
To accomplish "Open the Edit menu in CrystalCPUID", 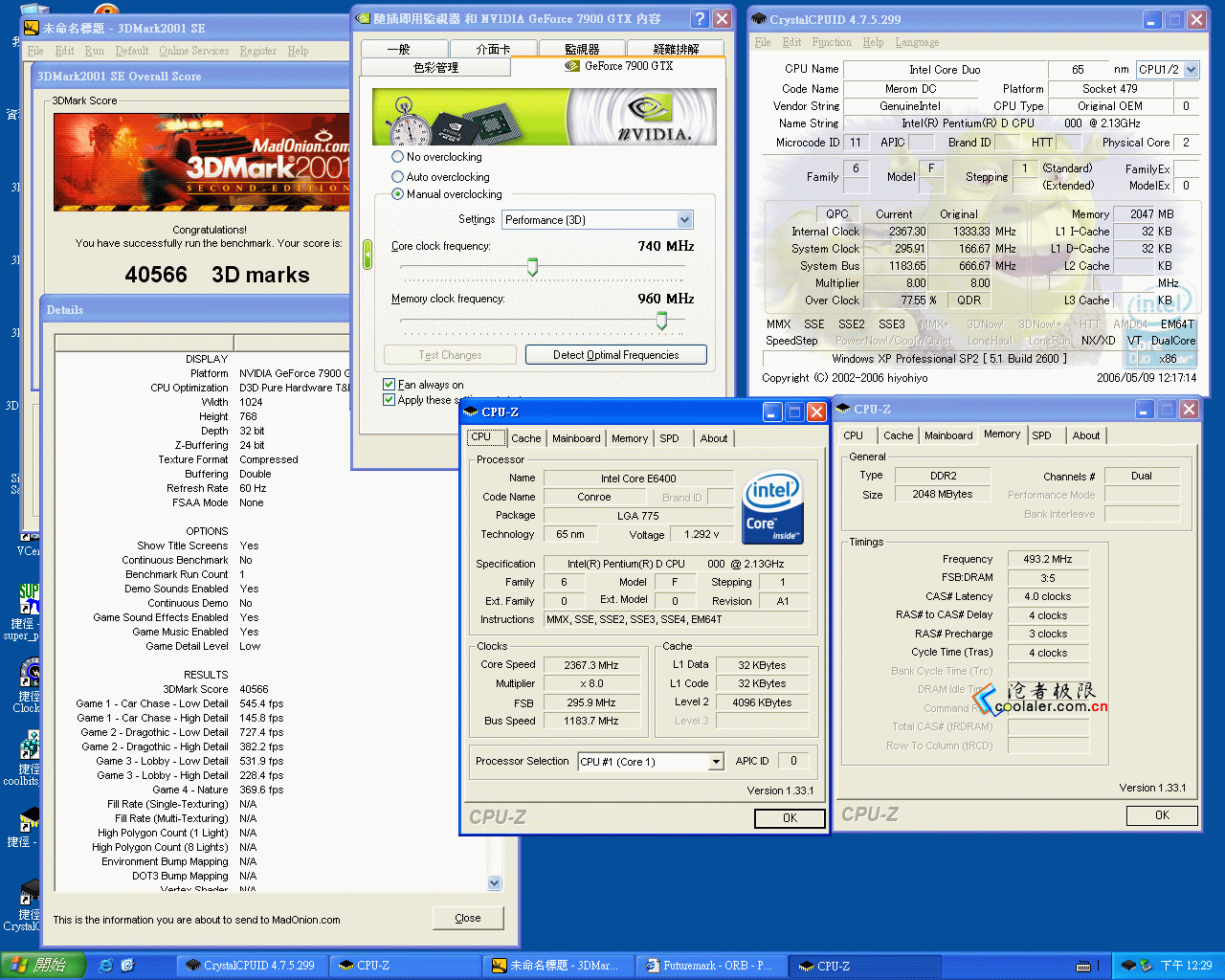I will (x=791, y=42).
